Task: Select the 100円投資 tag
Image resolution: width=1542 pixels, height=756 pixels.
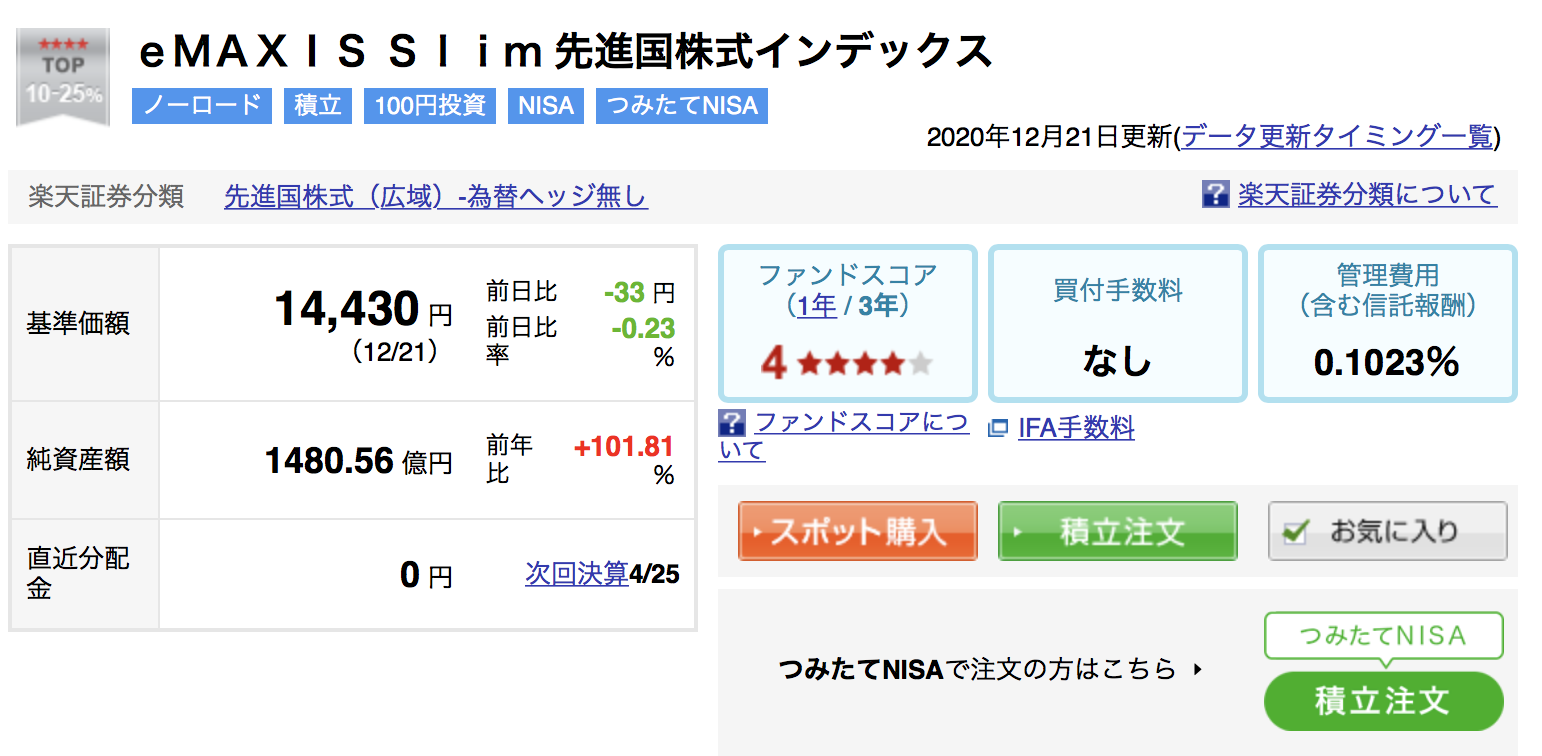Action: pos(430,105)
